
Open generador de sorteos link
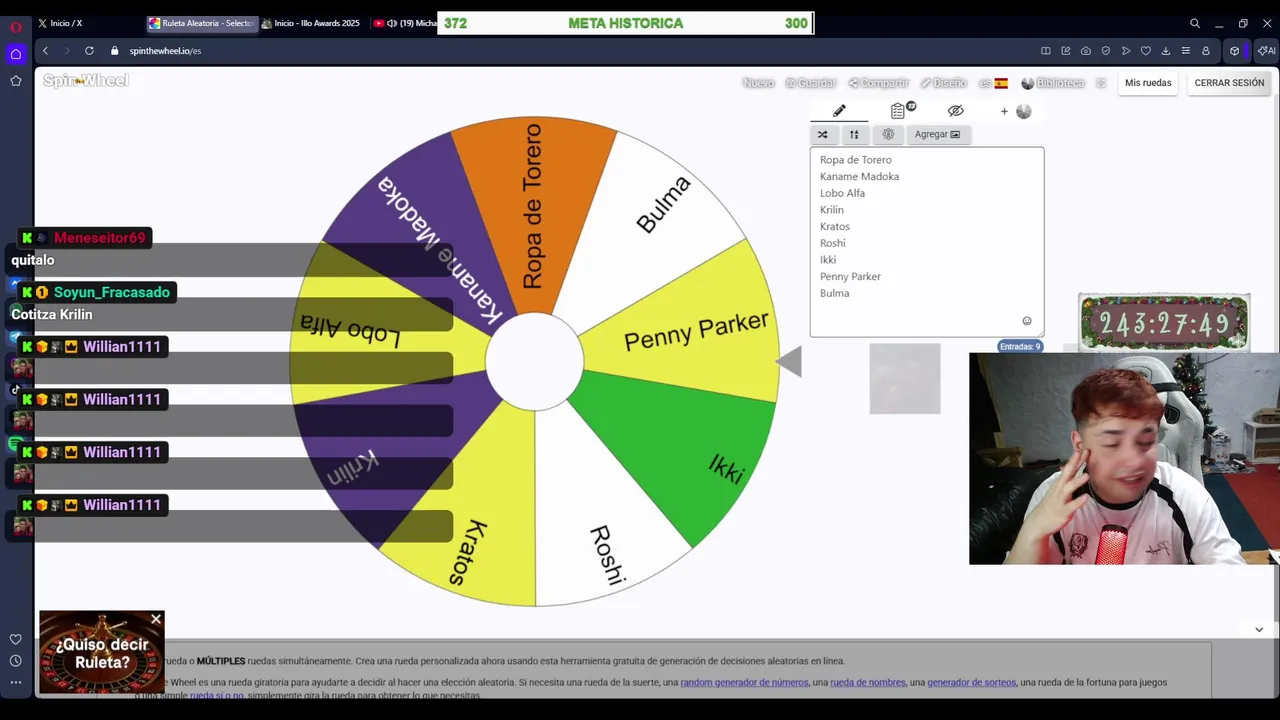[x=971, y=682]
